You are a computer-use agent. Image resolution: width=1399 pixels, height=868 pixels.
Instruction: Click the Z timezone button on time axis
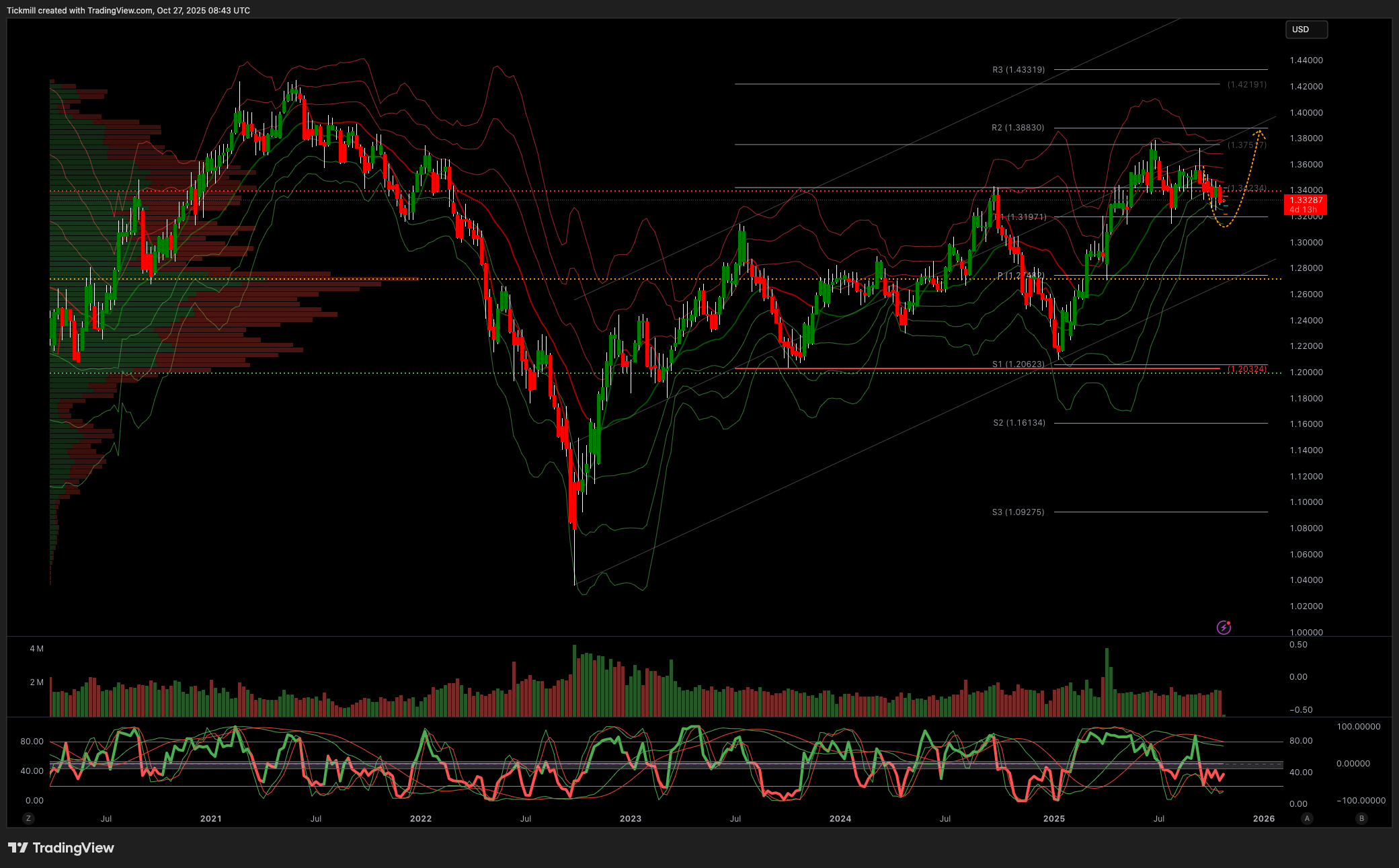[28, 818]
